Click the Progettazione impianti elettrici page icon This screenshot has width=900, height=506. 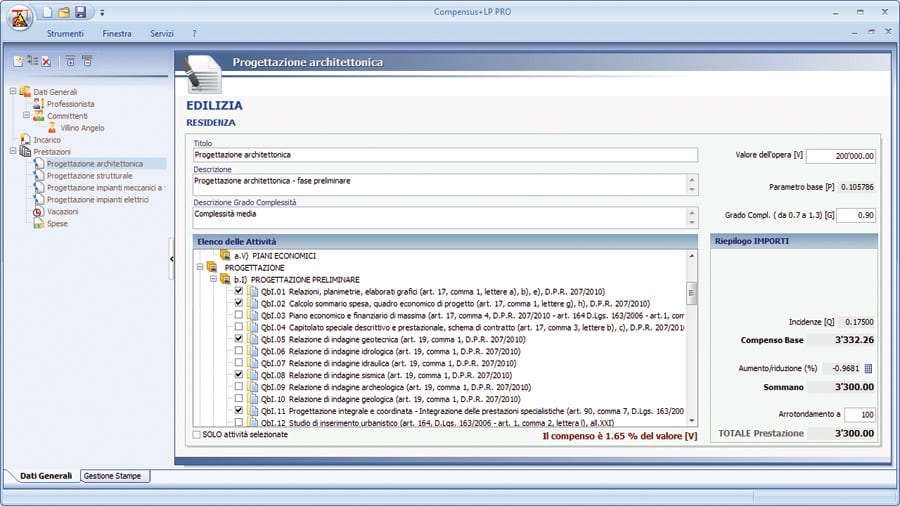tap(38, 200)
